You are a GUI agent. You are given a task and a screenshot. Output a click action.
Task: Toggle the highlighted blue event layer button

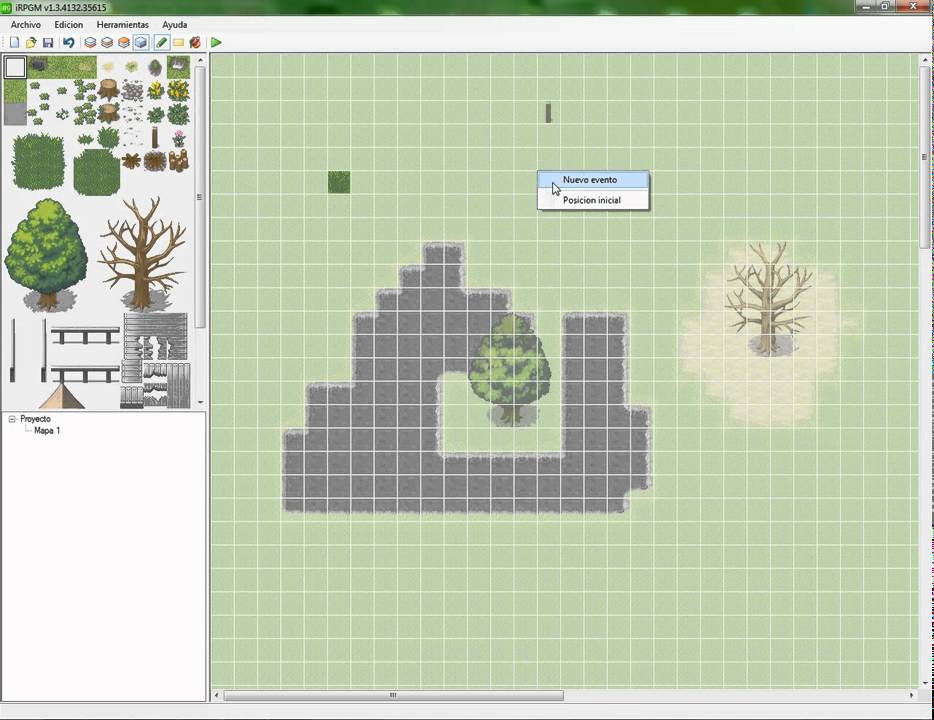[141, 43]
